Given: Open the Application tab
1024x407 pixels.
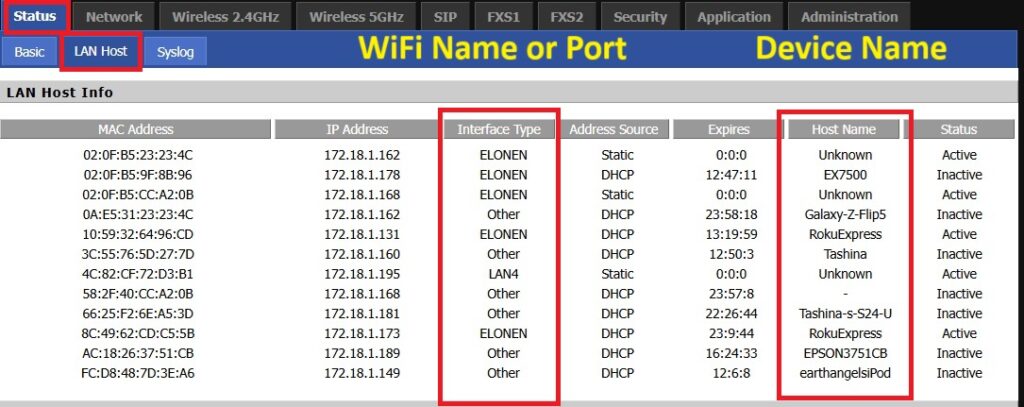Looking at the screenshot, I should pyautogui.click(x=734, y=16).
